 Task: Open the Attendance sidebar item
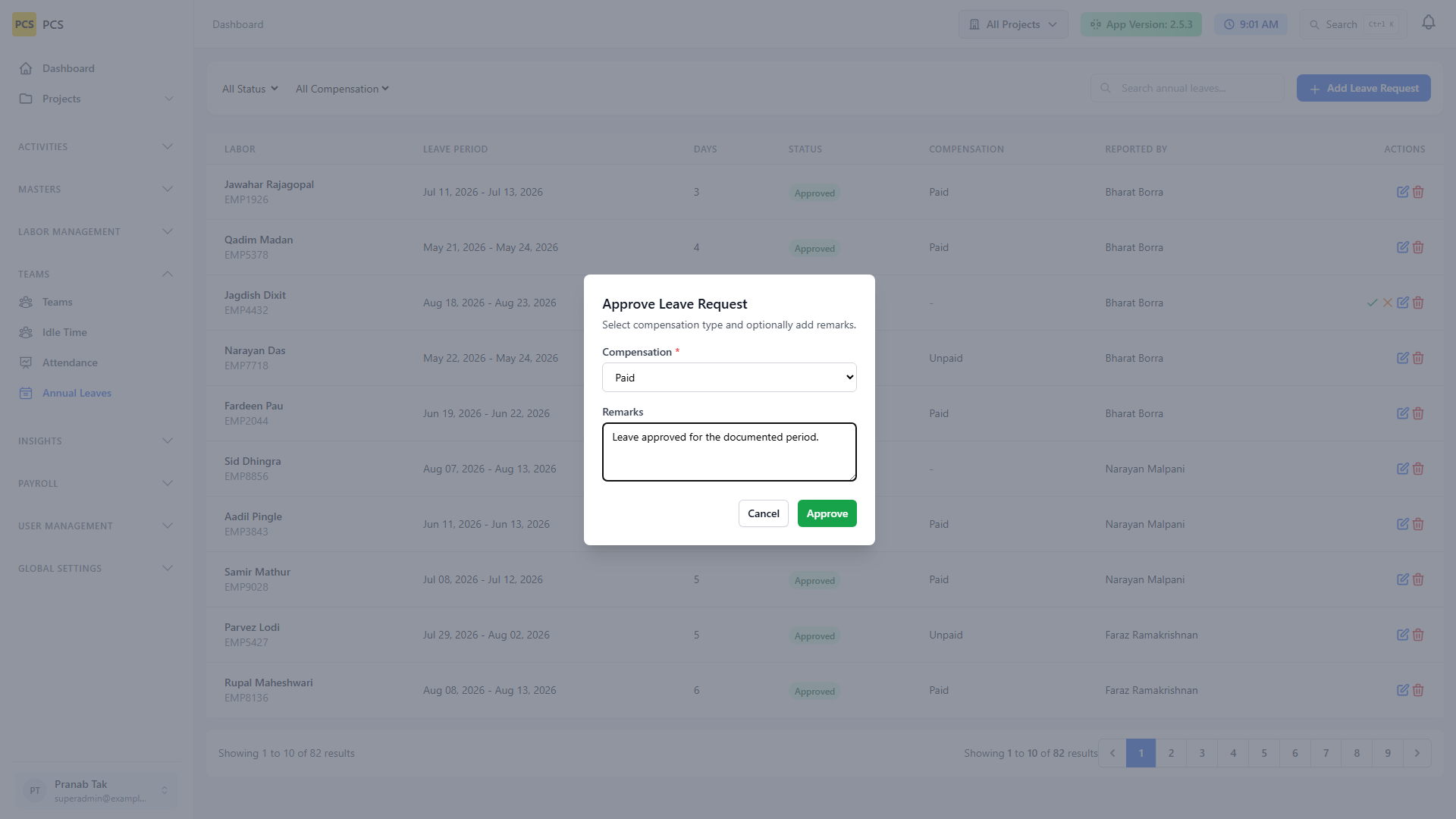coord(96,362)
